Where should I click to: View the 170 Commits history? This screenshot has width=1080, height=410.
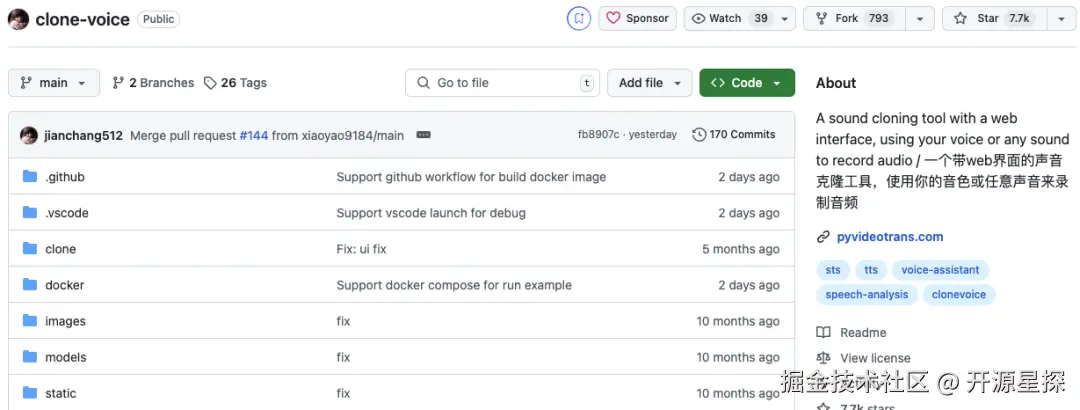click(x=734, y=135)
